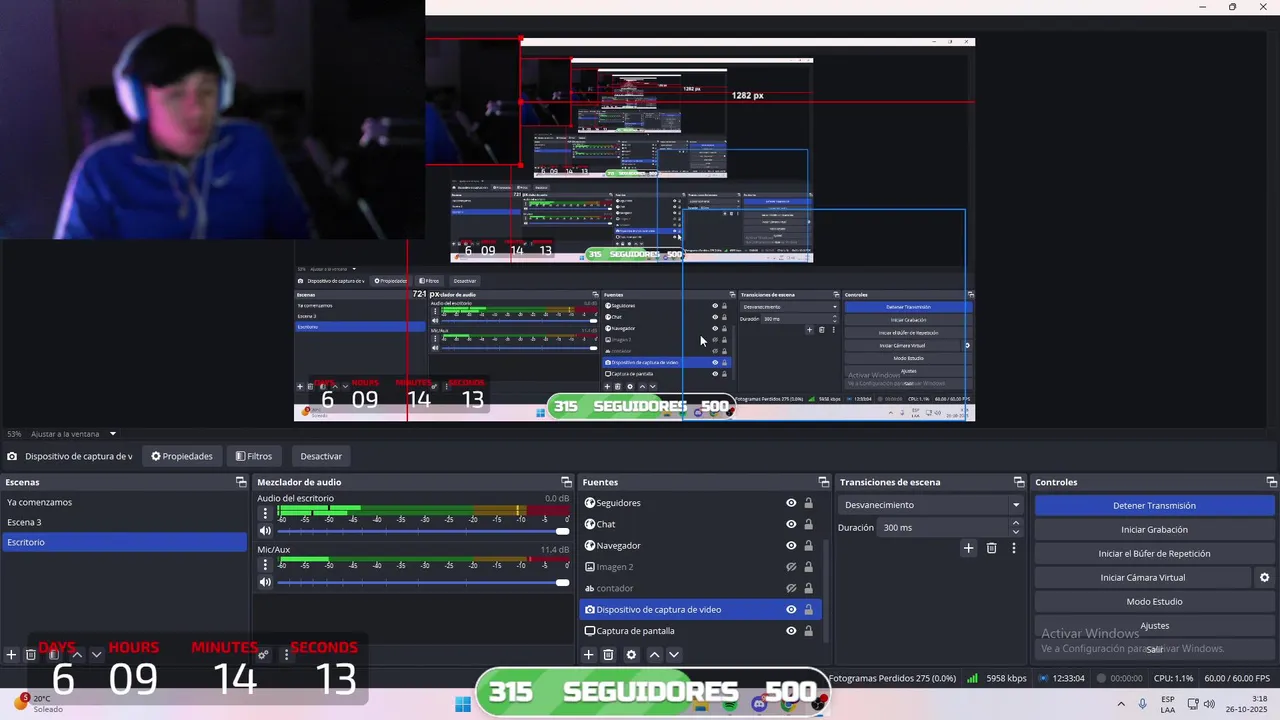1280x720 pixels.
Task: Hide the Dispositivo de captura de video source
Action: pos(791,609)
